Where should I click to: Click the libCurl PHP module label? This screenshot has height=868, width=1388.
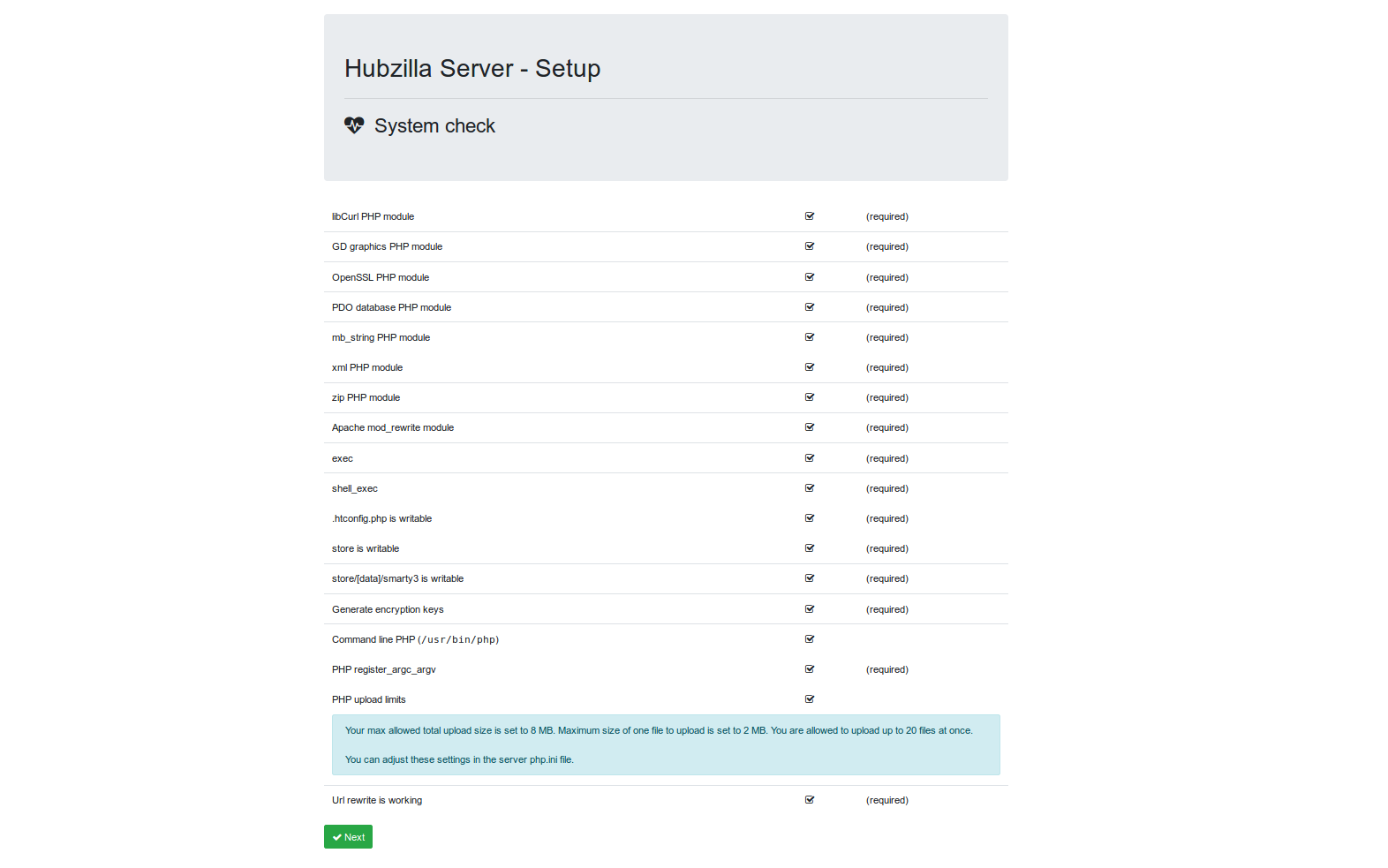coord(373,216)
